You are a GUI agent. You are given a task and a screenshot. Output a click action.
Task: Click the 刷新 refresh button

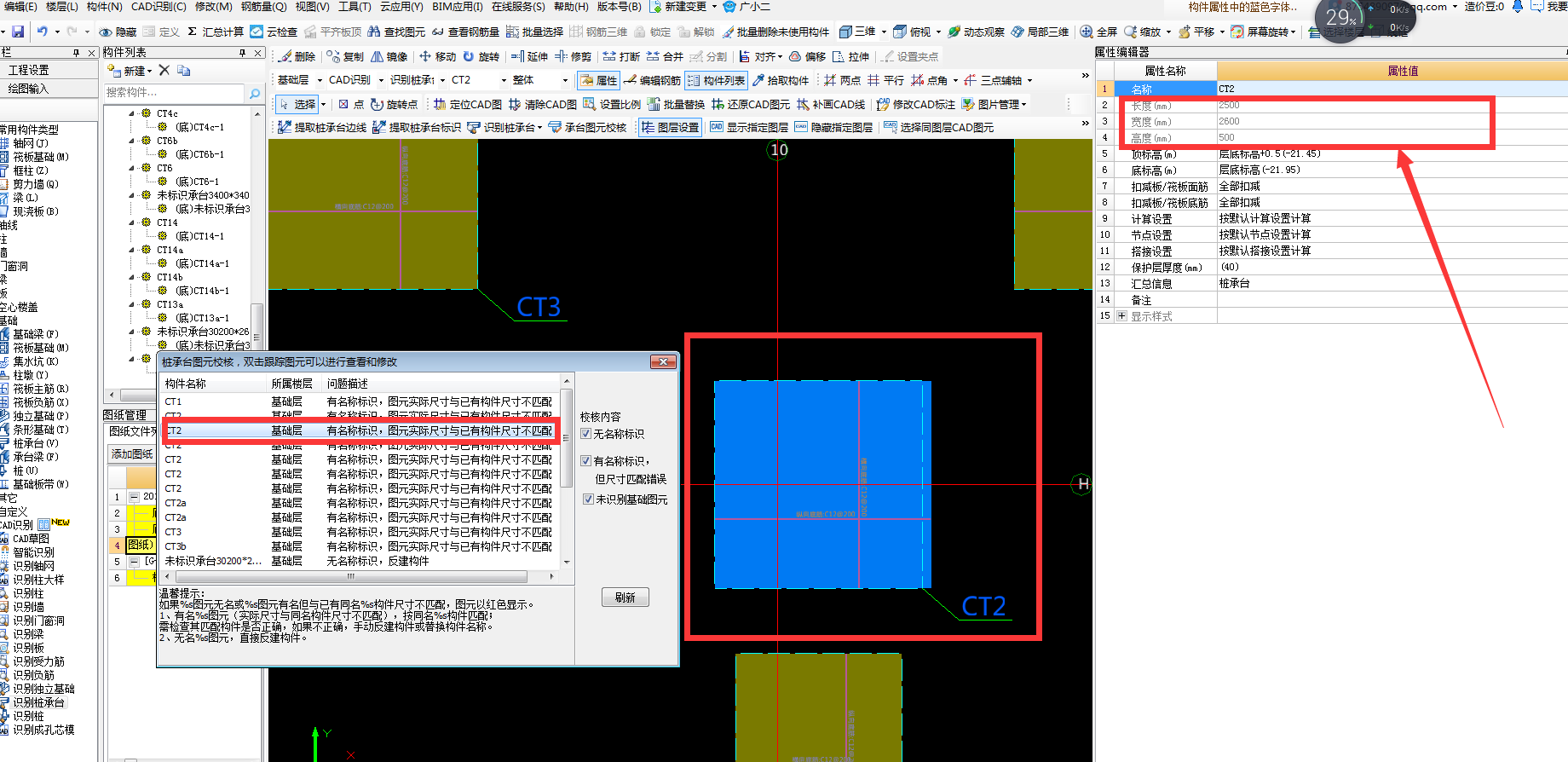pyautogui.click(x=625, y=597)
